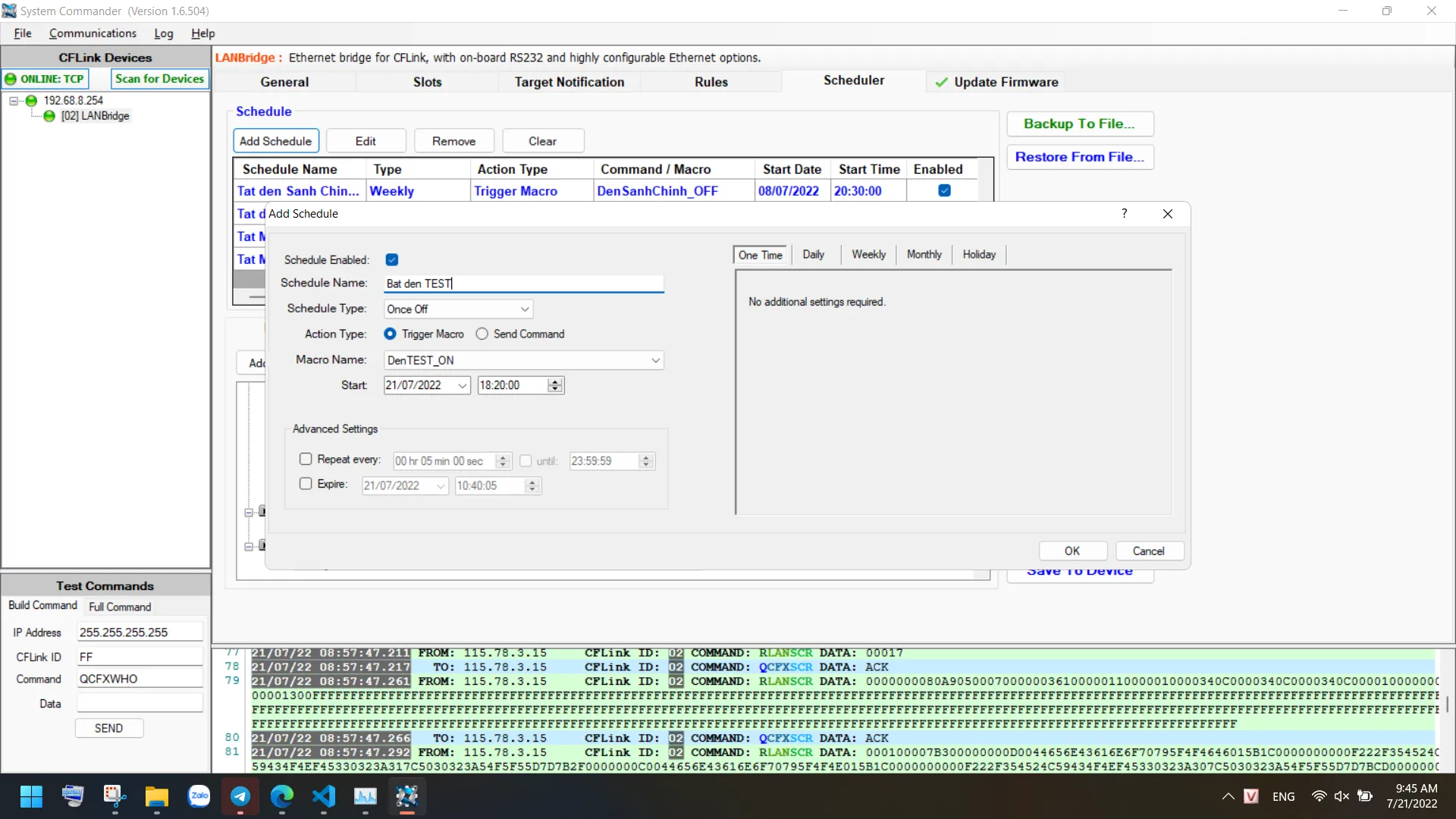Viewport: 1456px width, 819px height.
Task: Open Zalo app in taskbar
Action: tap(199, 796)
